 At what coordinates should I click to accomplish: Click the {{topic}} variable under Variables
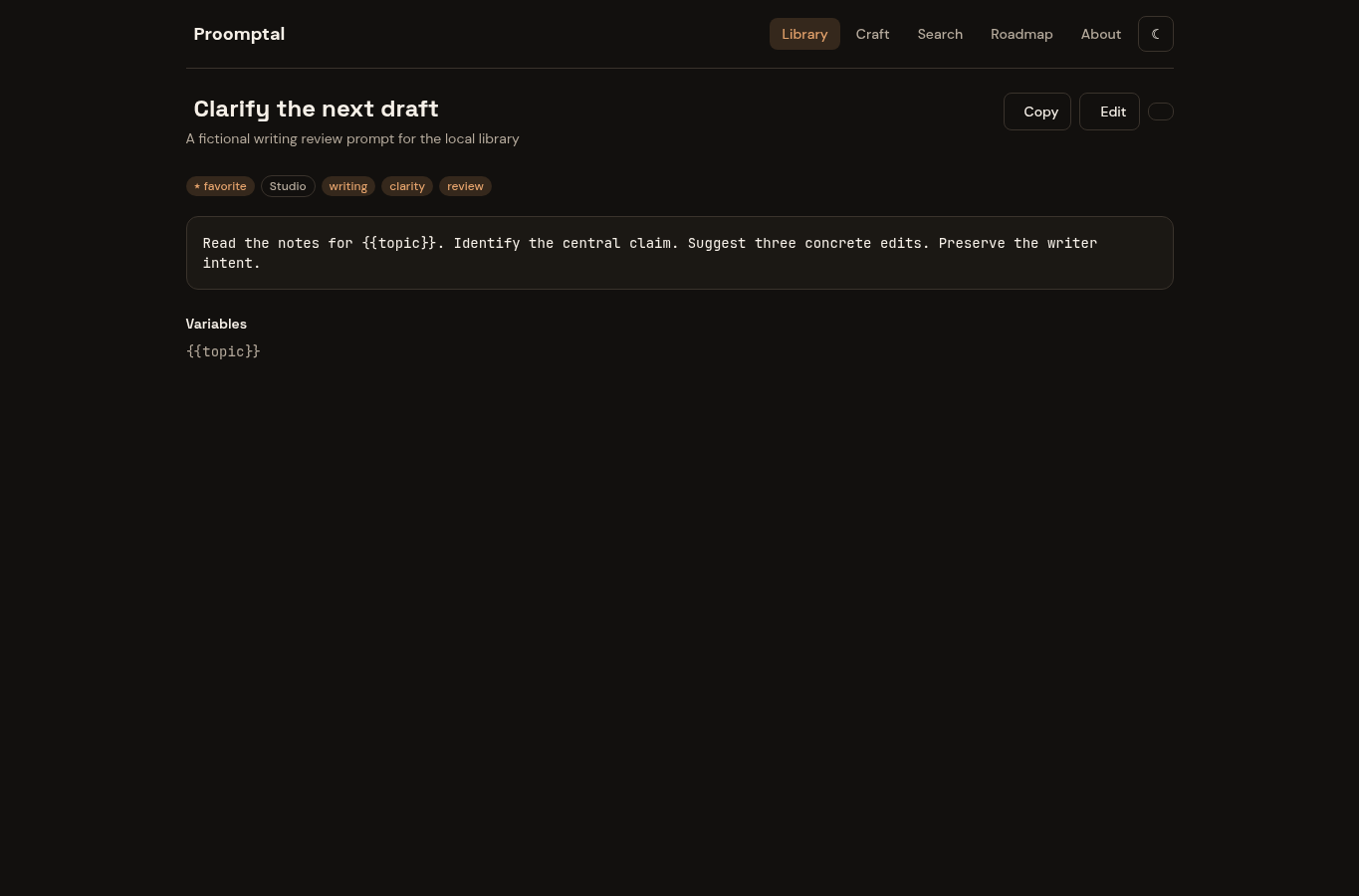tap(223, 351)
